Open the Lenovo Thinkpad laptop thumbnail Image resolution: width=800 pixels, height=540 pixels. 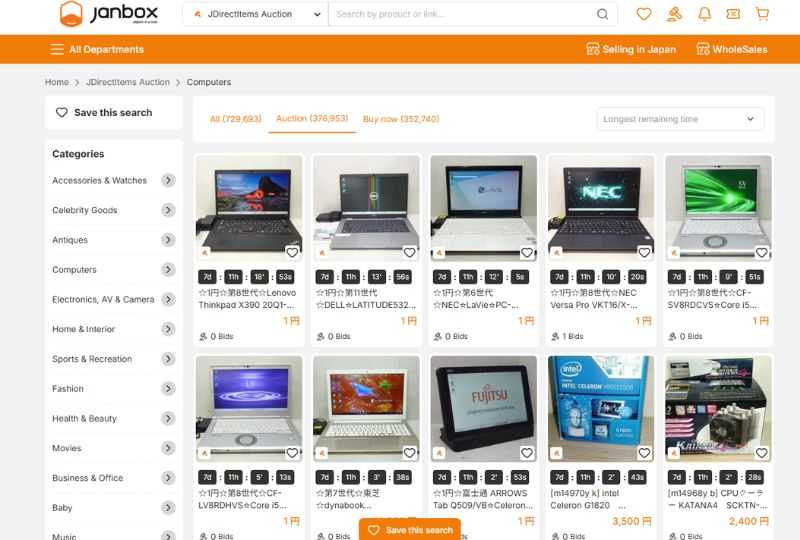[x=249, y=208]
